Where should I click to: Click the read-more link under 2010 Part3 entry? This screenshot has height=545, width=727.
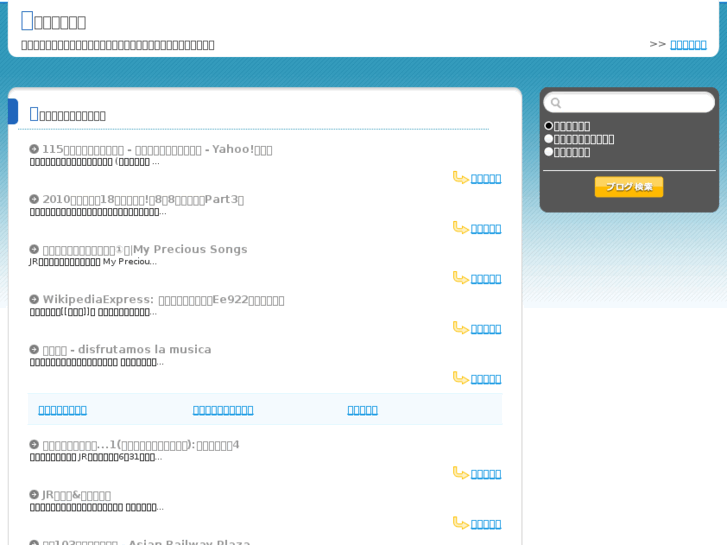point(486,229)
